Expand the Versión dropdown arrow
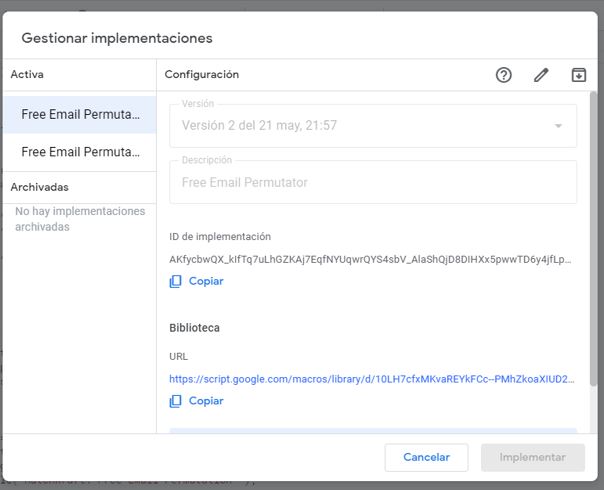 (558, 126)
